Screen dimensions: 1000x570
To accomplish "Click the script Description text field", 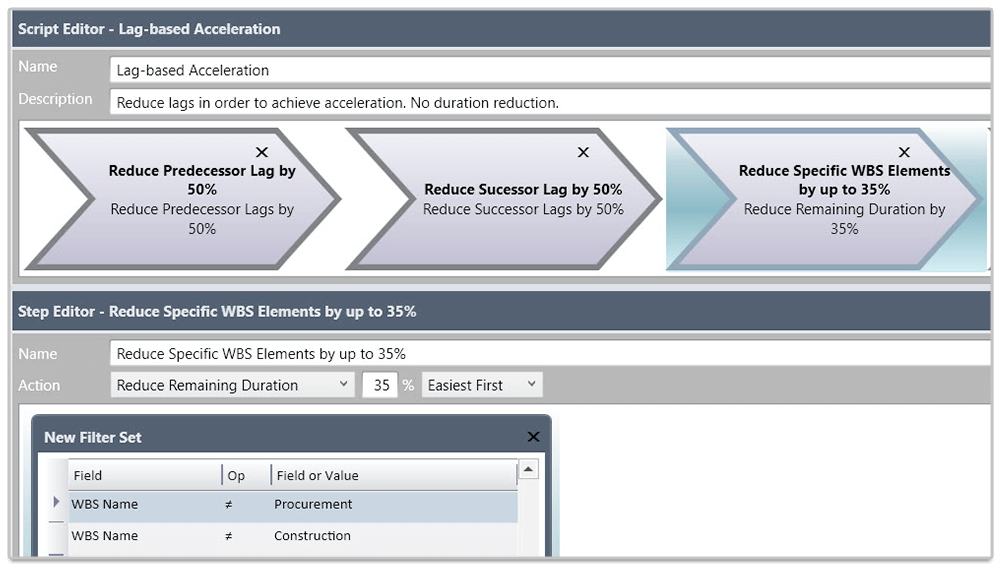I will point(550,102).
